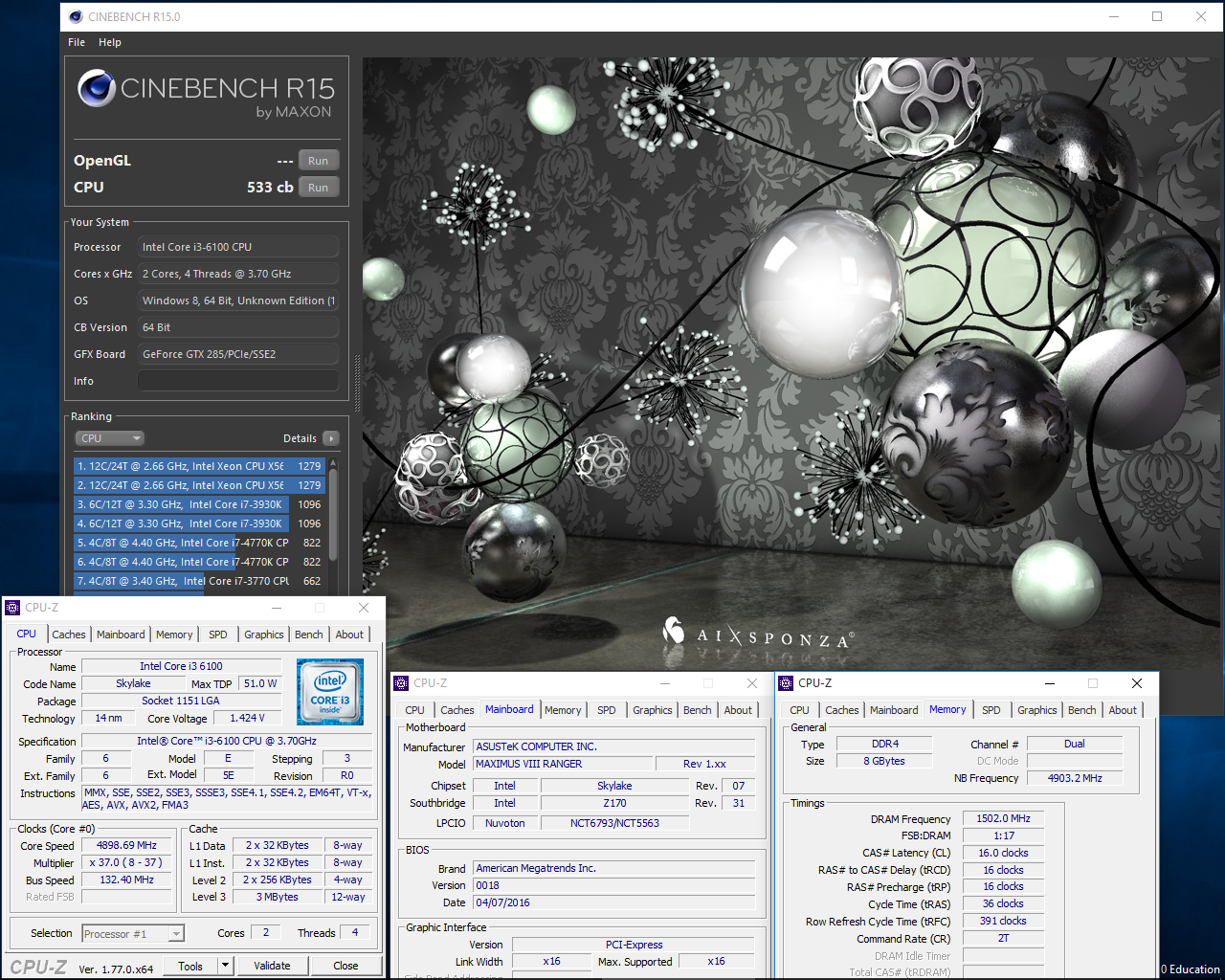Screen dimensions: 1225x980
Task: Click the Close button in CPU-Z processor window
Action: click(345, 966)
